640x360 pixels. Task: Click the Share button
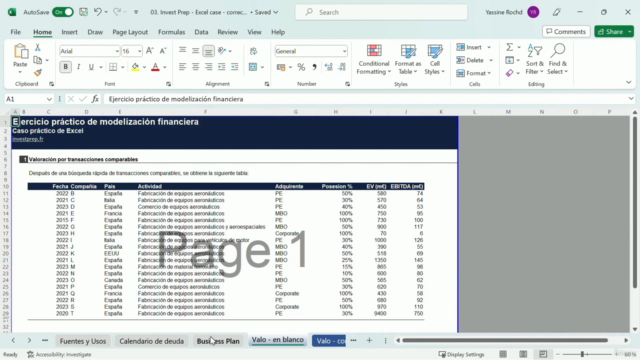(611, 31)
